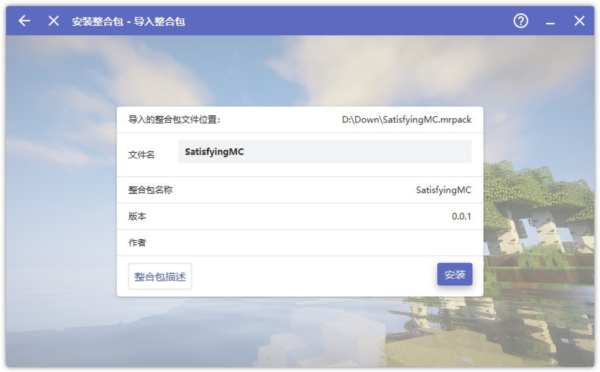Click blank area of blue title bar
Image resolution: width=600 pixels, height=372 pixels.
(x=344, y=21)
